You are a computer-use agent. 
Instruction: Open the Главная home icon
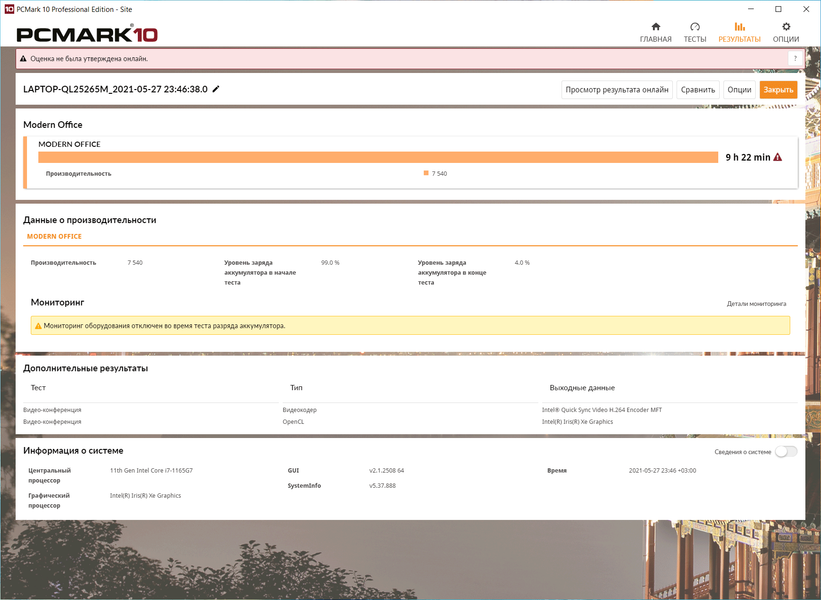pos(656,27)
